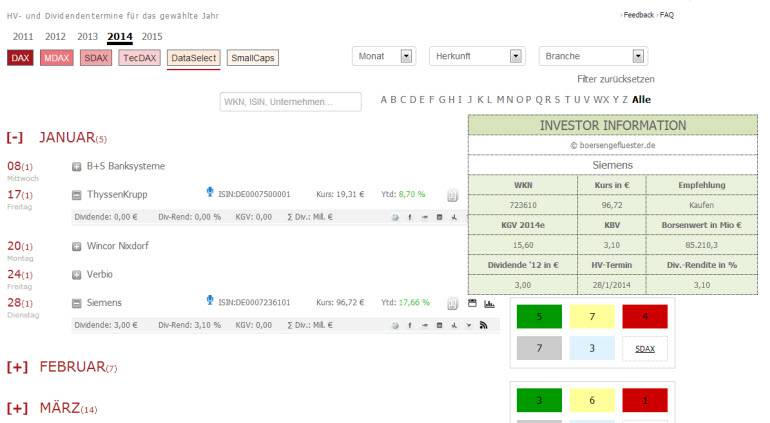770x423 pixels.
Task: Open the calendar icon in Siemens row
Action: click(x=472, y=303)
